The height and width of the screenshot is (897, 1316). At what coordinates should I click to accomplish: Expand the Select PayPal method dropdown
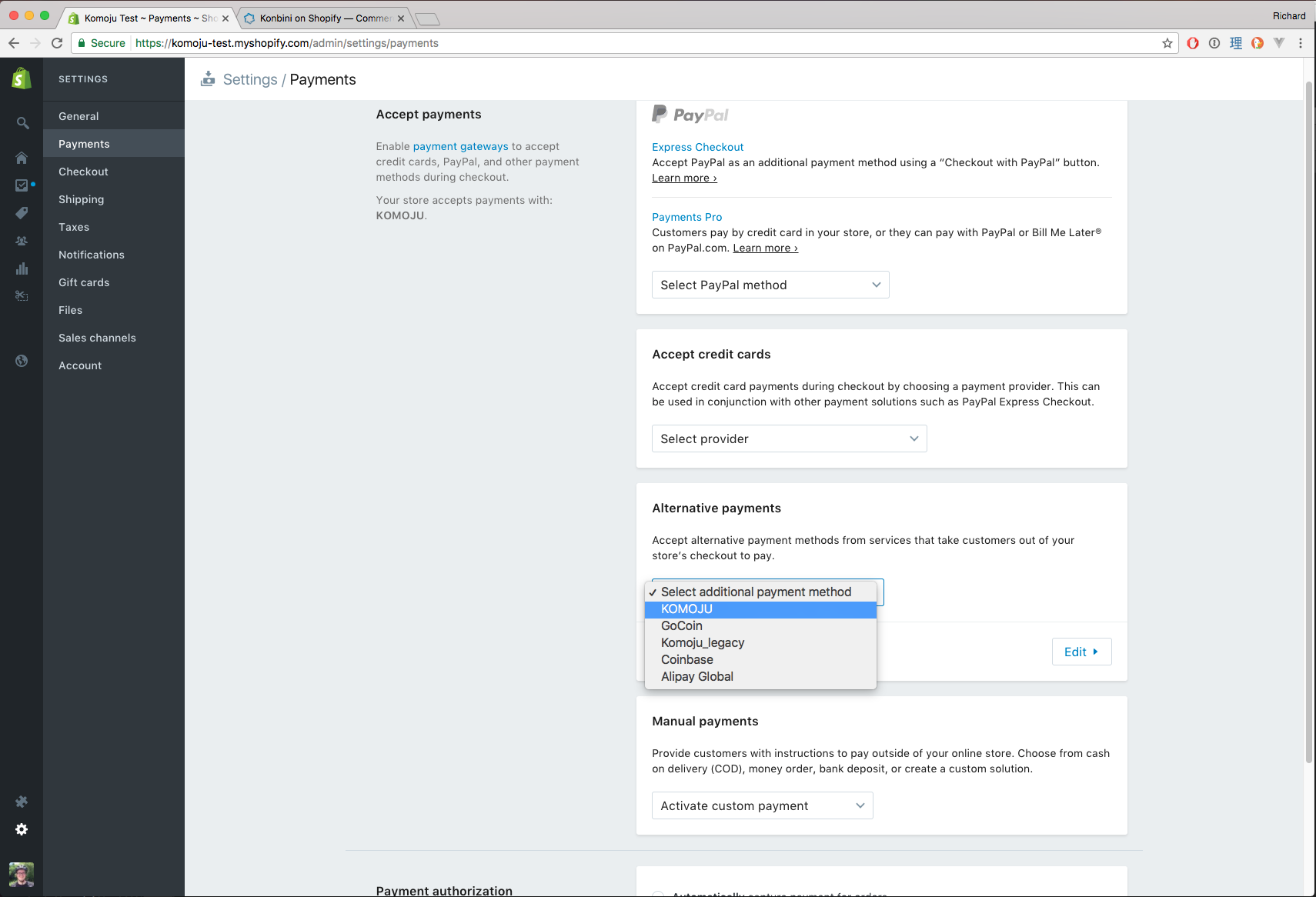point(770,285)
